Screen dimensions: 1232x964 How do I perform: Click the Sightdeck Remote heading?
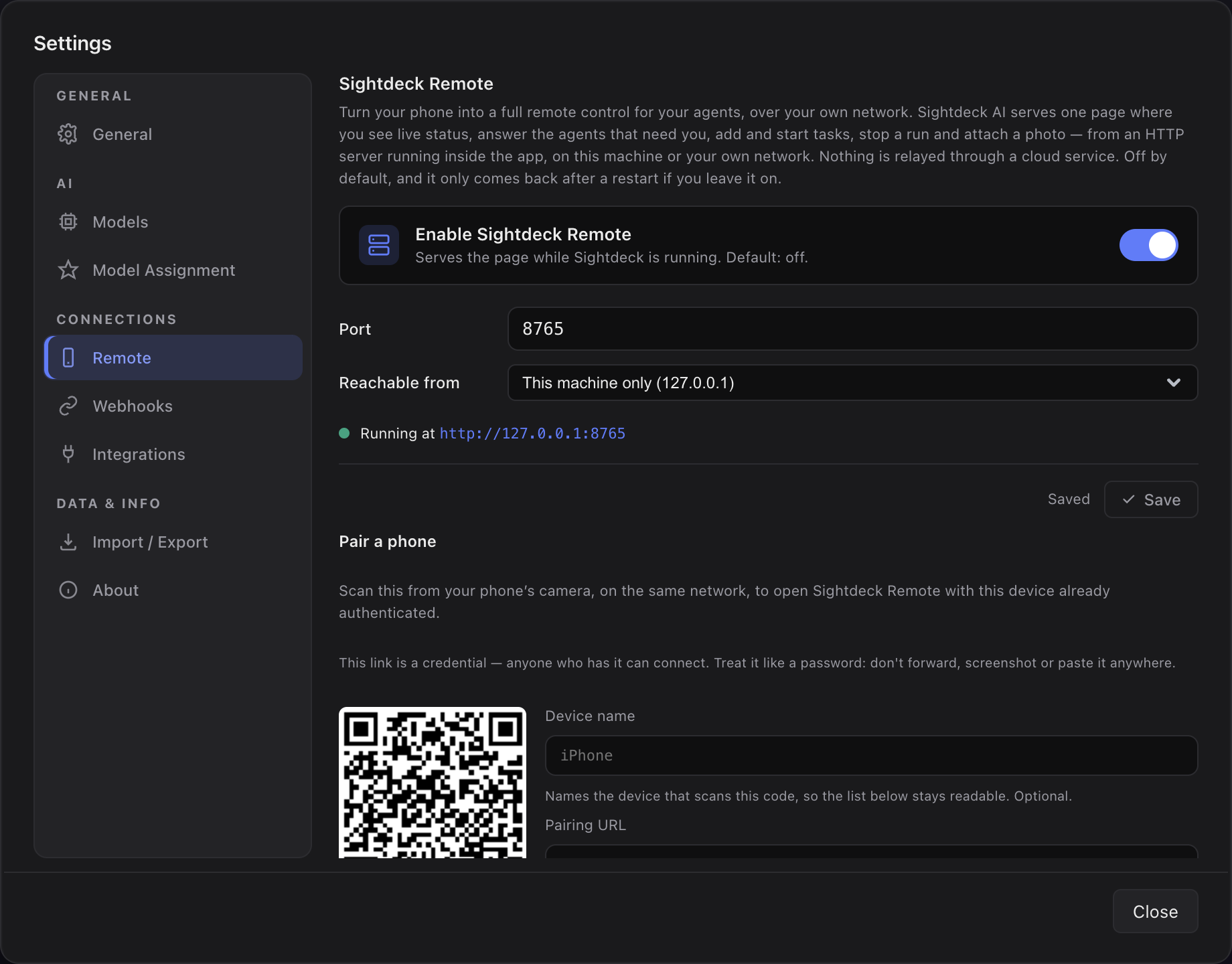(x=416, y=84)
